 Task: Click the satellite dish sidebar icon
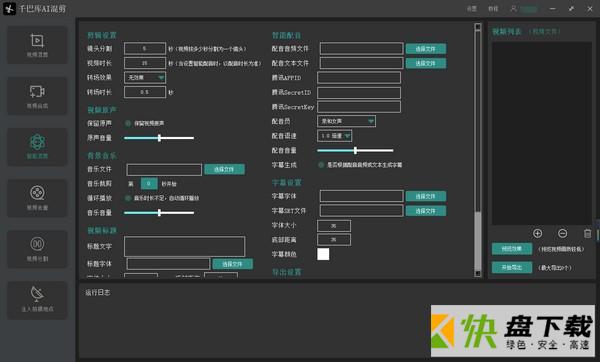tap(37, 294)
